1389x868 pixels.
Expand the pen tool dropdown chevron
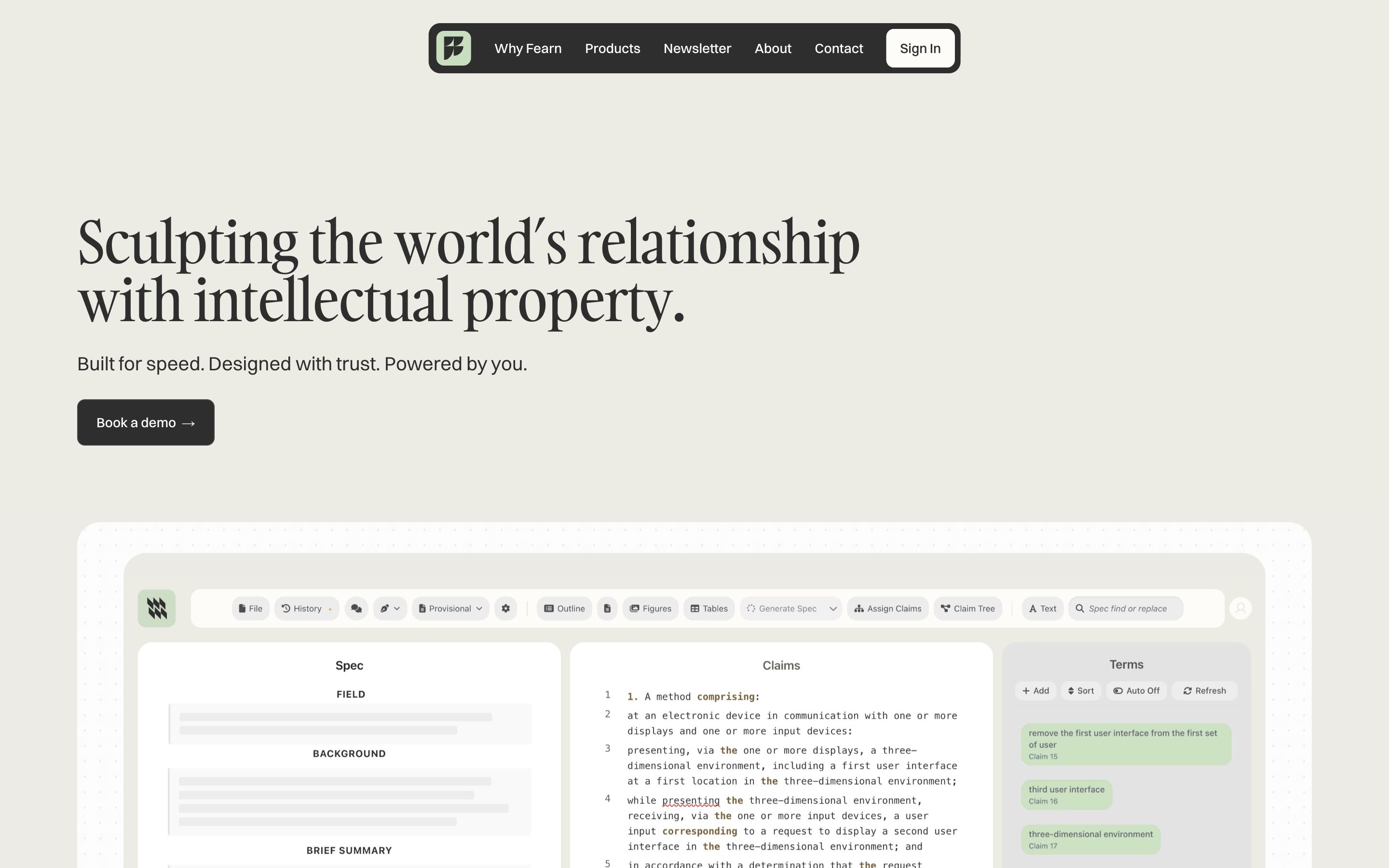pyautogui.click(x=396, y=609)
